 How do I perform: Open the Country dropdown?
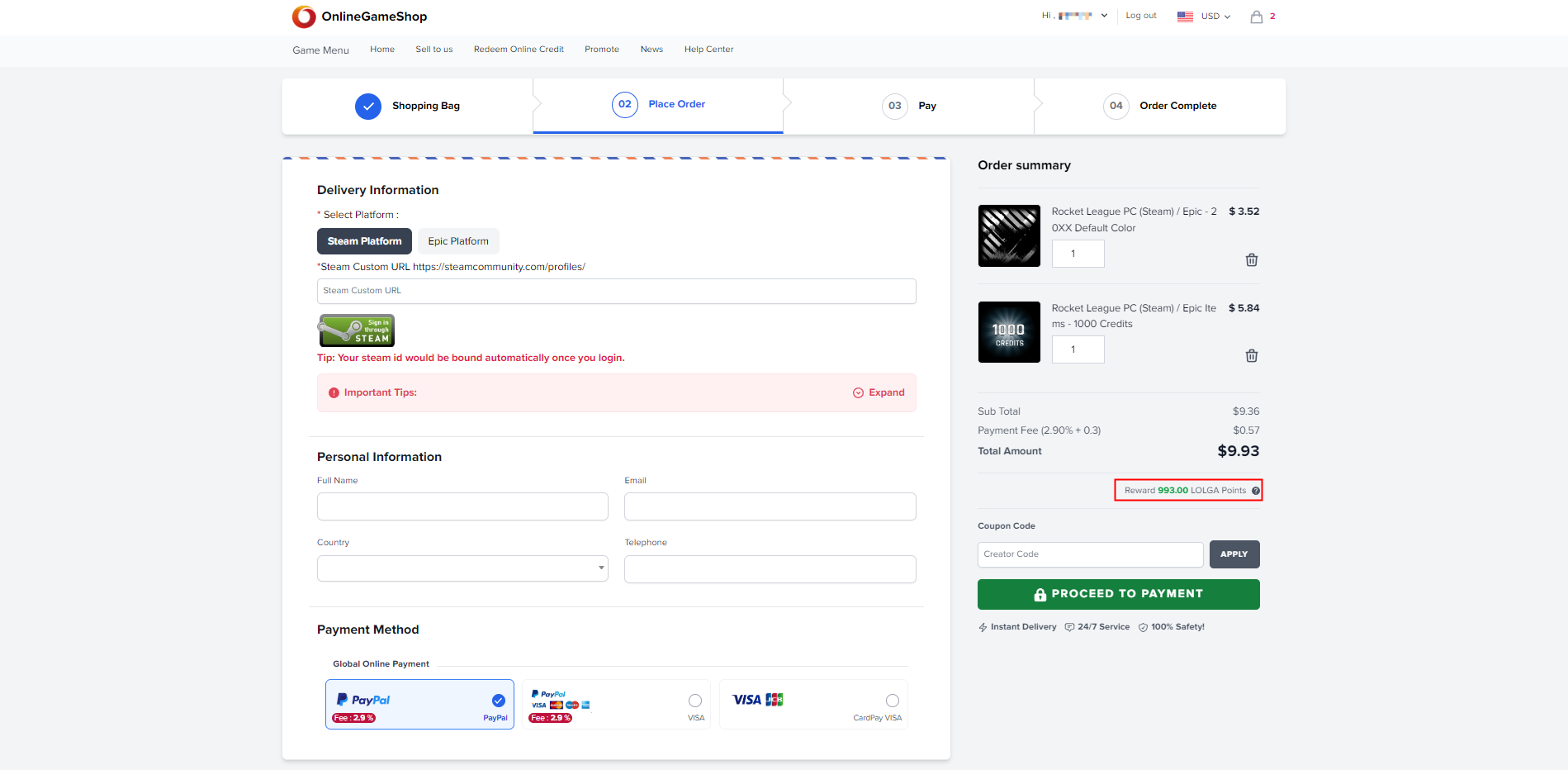pyautogui.click(x=462, y=568)
